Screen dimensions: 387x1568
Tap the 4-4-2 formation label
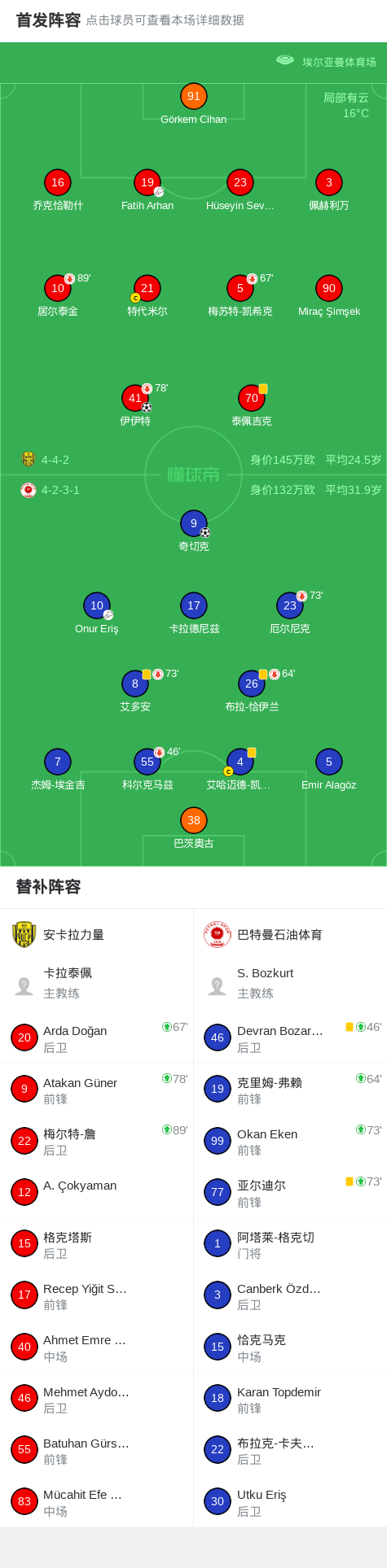coord(55,460)
